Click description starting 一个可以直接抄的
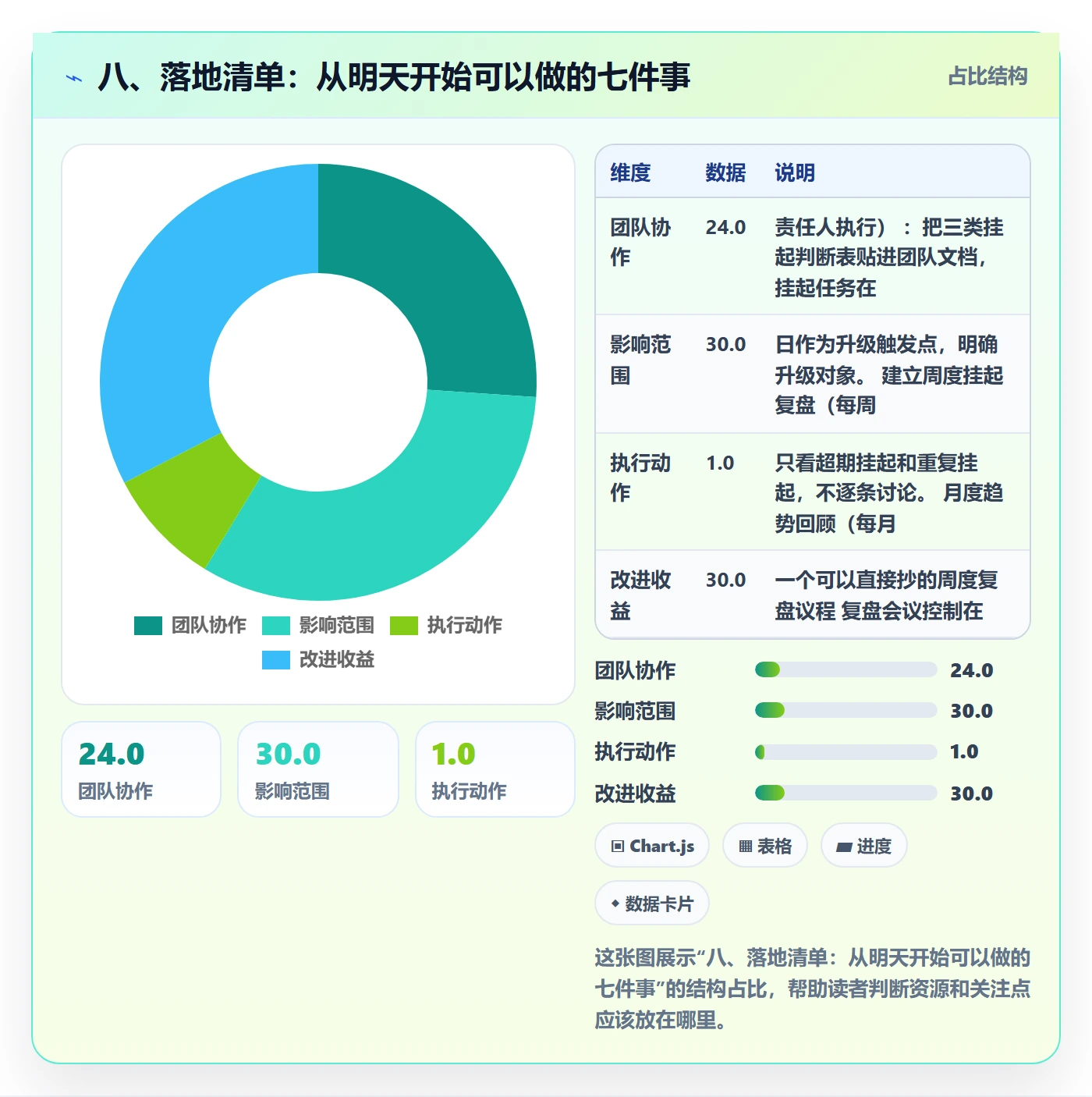 click(887, 595)
